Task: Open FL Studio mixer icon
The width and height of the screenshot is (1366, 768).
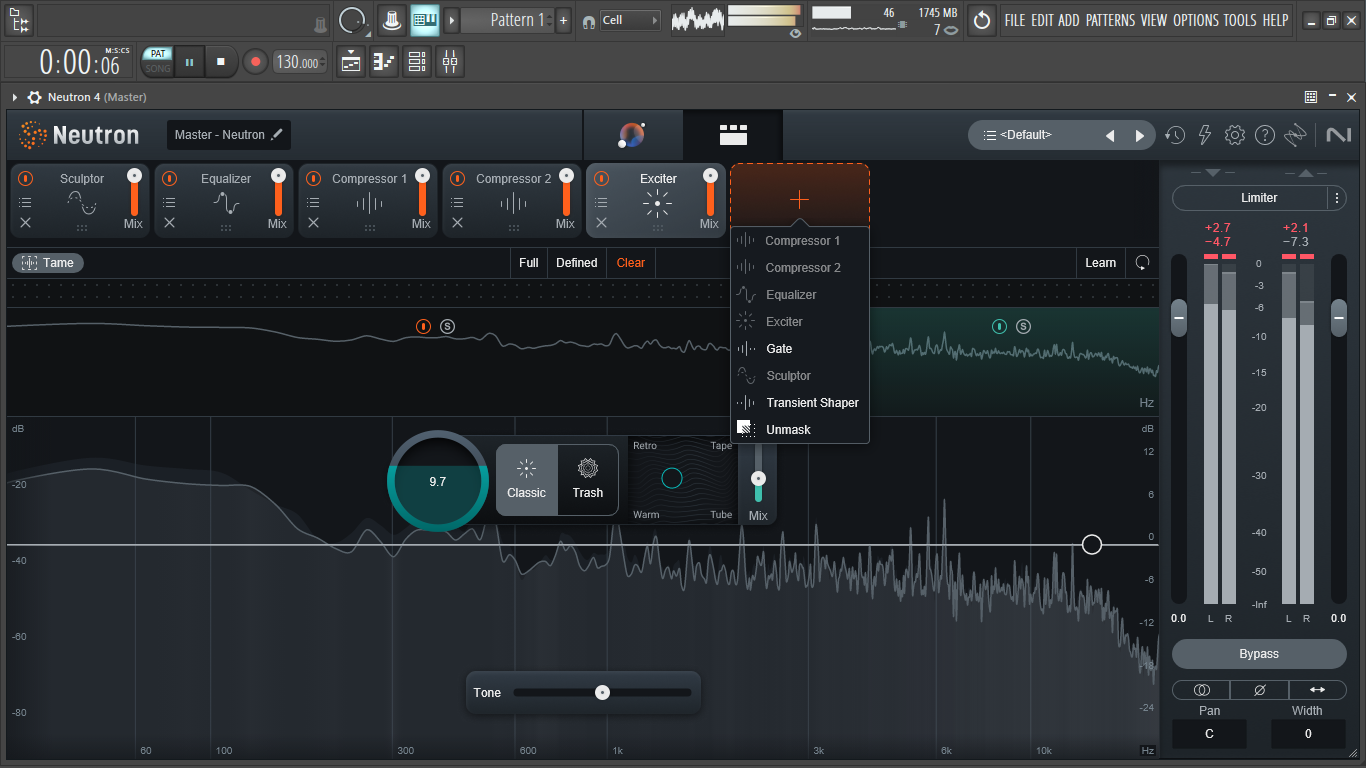Action: pyautogui.click(x=450, y=62)
